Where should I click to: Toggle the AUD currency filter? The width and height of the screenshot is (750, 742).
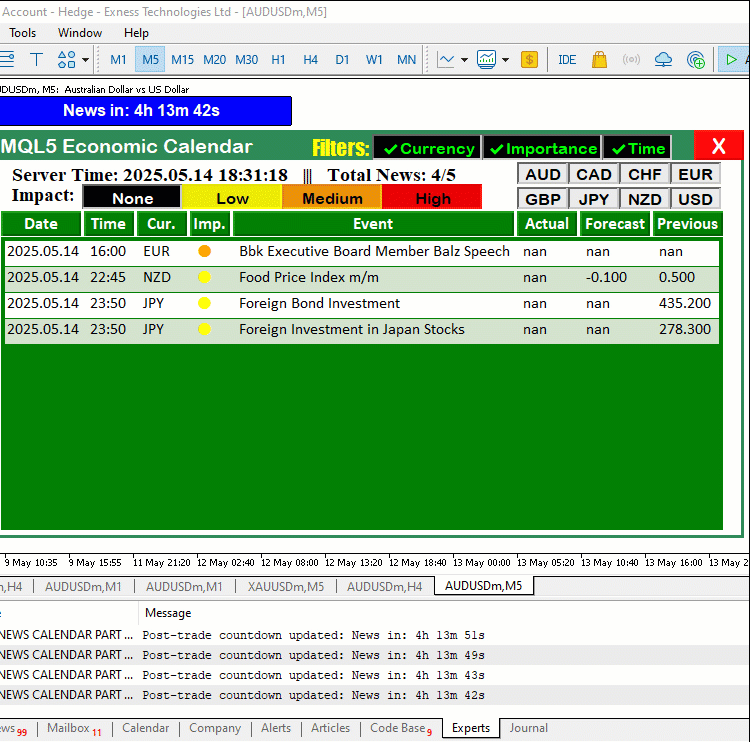[543, 174]
